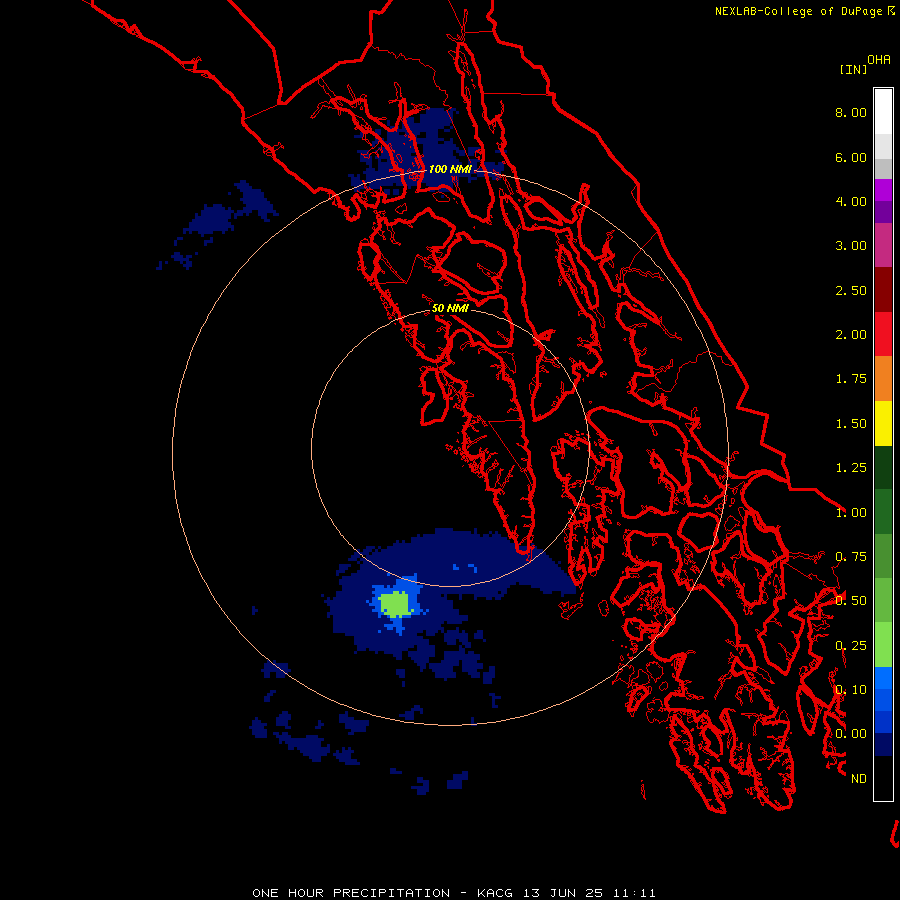Click the 50 NMI range ring label
The image size is (900, 900).
click(451, 308)
